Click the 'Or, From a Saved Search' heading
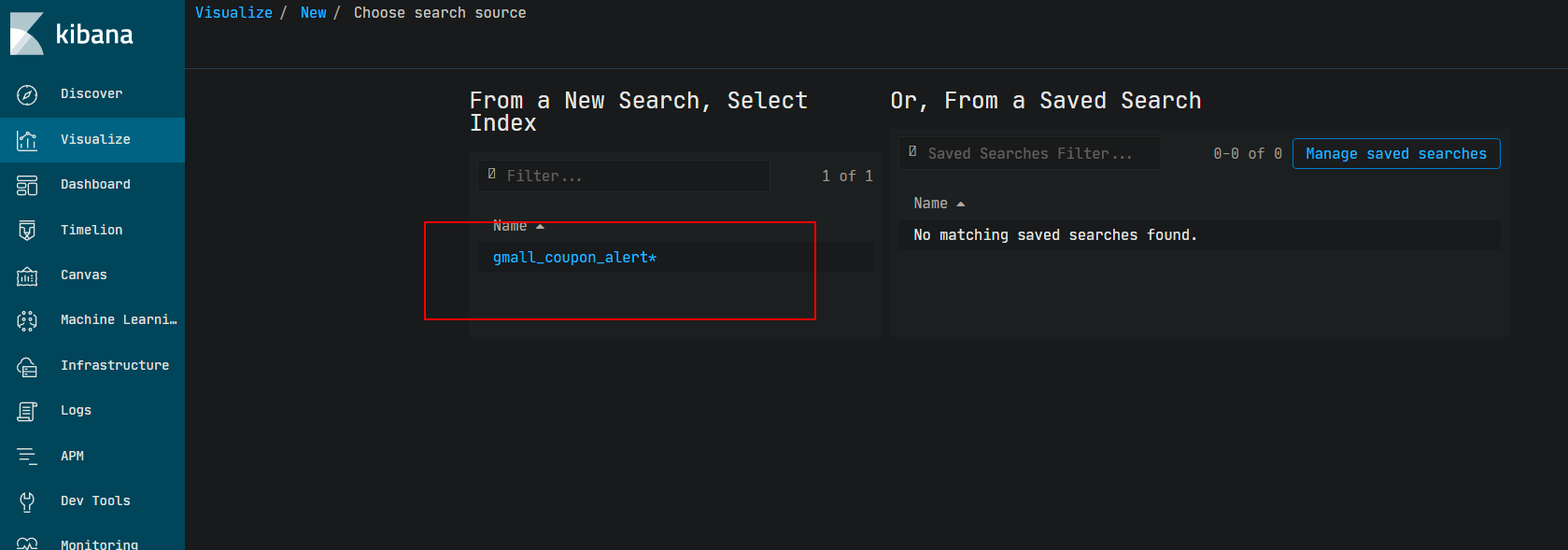The width and height of the screenshot is (1568, 550). [x=1046, y=101]
